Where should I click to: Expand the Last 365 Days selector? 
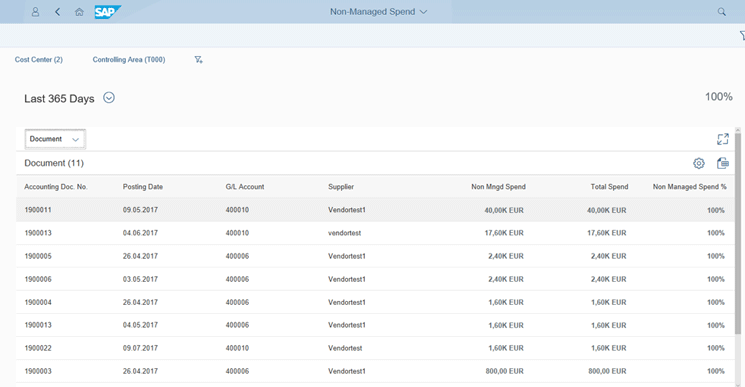(109, 98)
